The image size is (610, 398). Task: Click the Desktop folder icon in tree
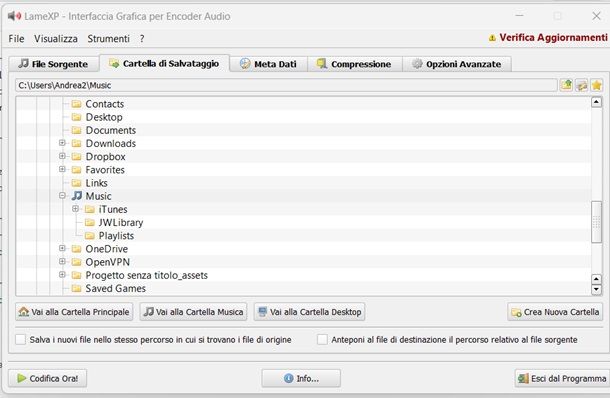77,117
